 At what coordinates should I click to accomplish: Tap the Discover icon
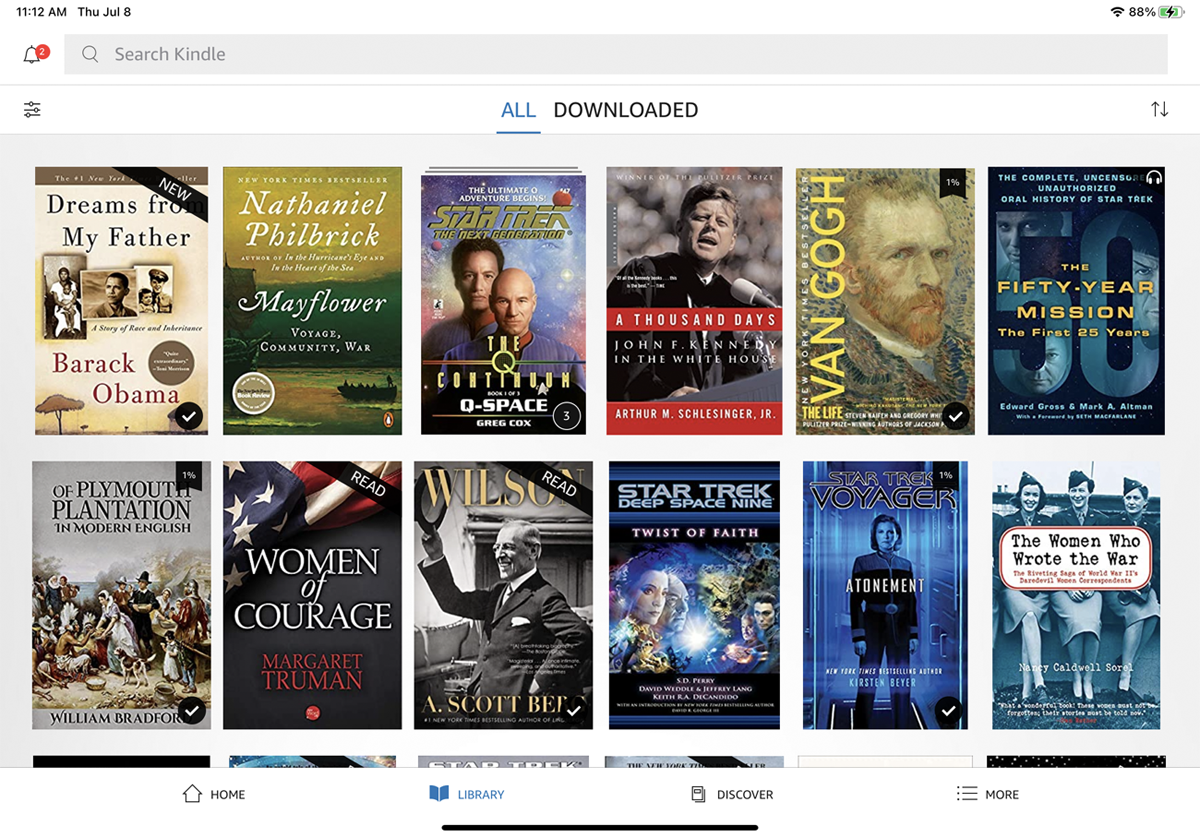click(x=698, y=794)
